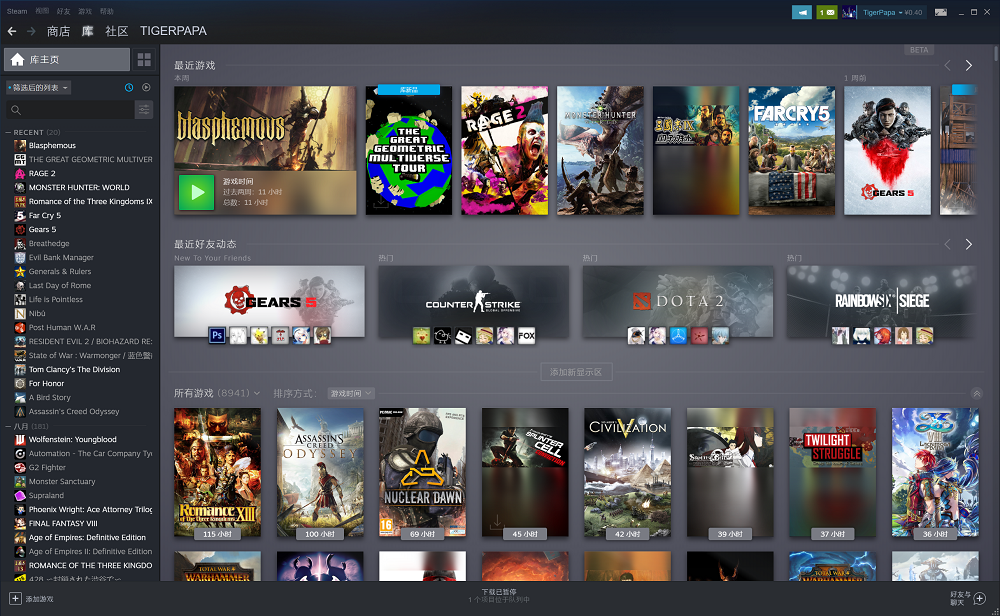Viewport: 1000px width, 616px height.
Task: Open DOTA 2 friend activity card
Action: (x=677, y=301)
